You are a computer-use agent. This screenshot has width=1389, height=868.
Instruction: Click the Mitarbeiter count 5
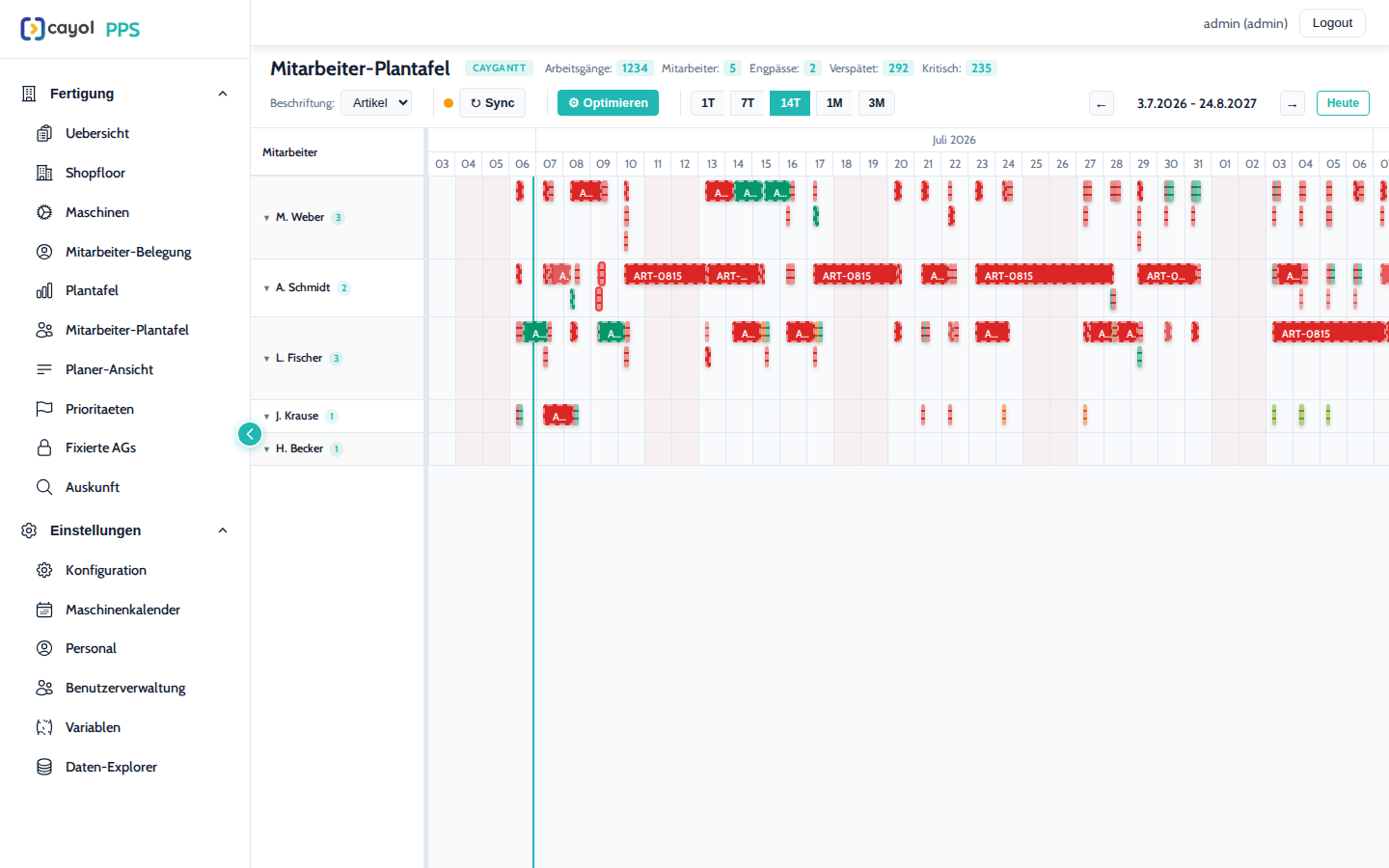click(x=732, y=68)
